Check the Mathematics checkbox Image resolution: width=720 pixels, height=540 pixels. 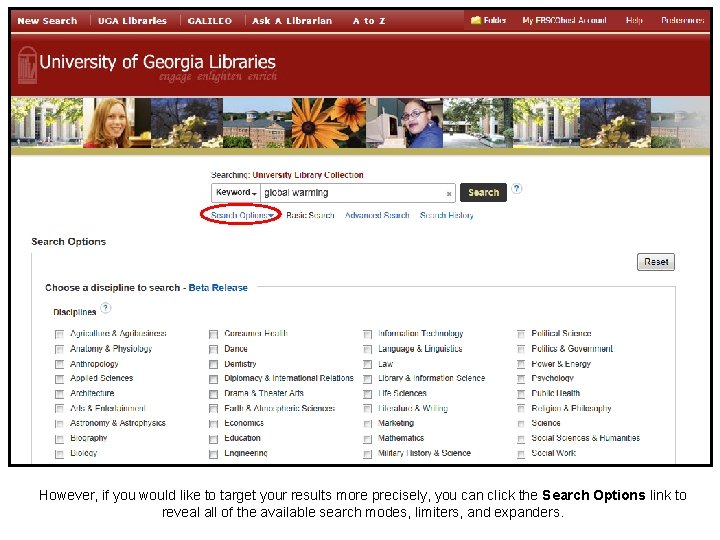point(367,439)
